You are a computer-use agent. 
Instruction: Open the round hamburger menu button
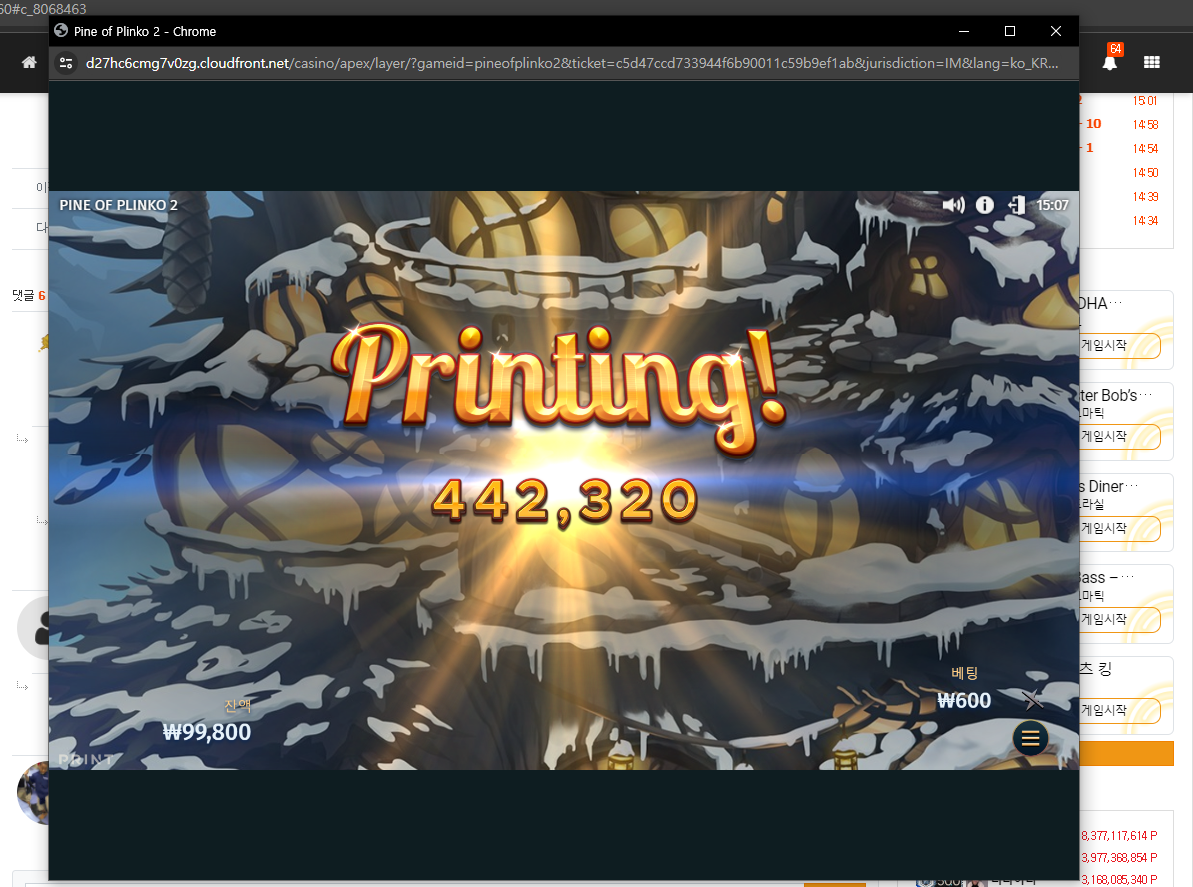pyautogui.click(x=1030, y=738)
